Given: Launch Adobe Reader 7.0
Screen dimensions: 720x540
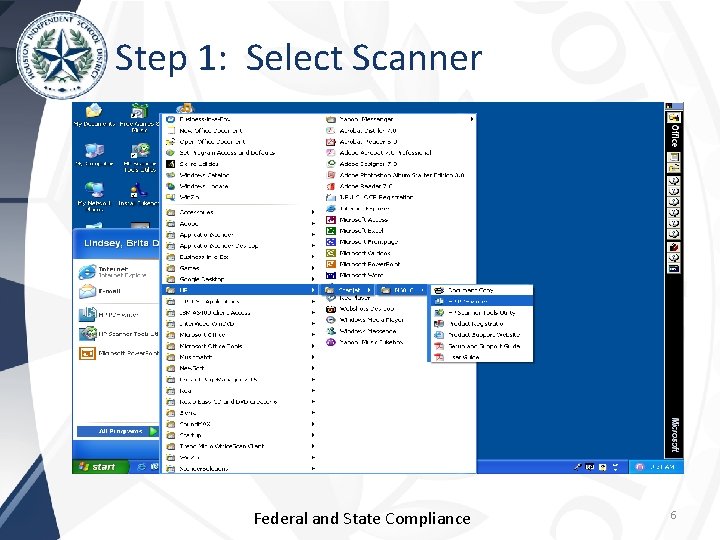Looking at the screenshot, I should pos(360,186).
